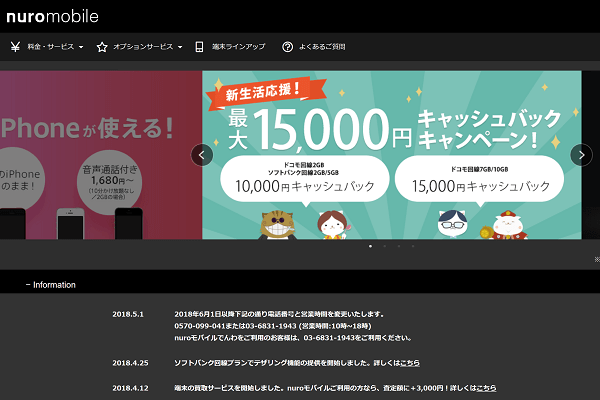Show previous carousel slide

coord(202,155)
